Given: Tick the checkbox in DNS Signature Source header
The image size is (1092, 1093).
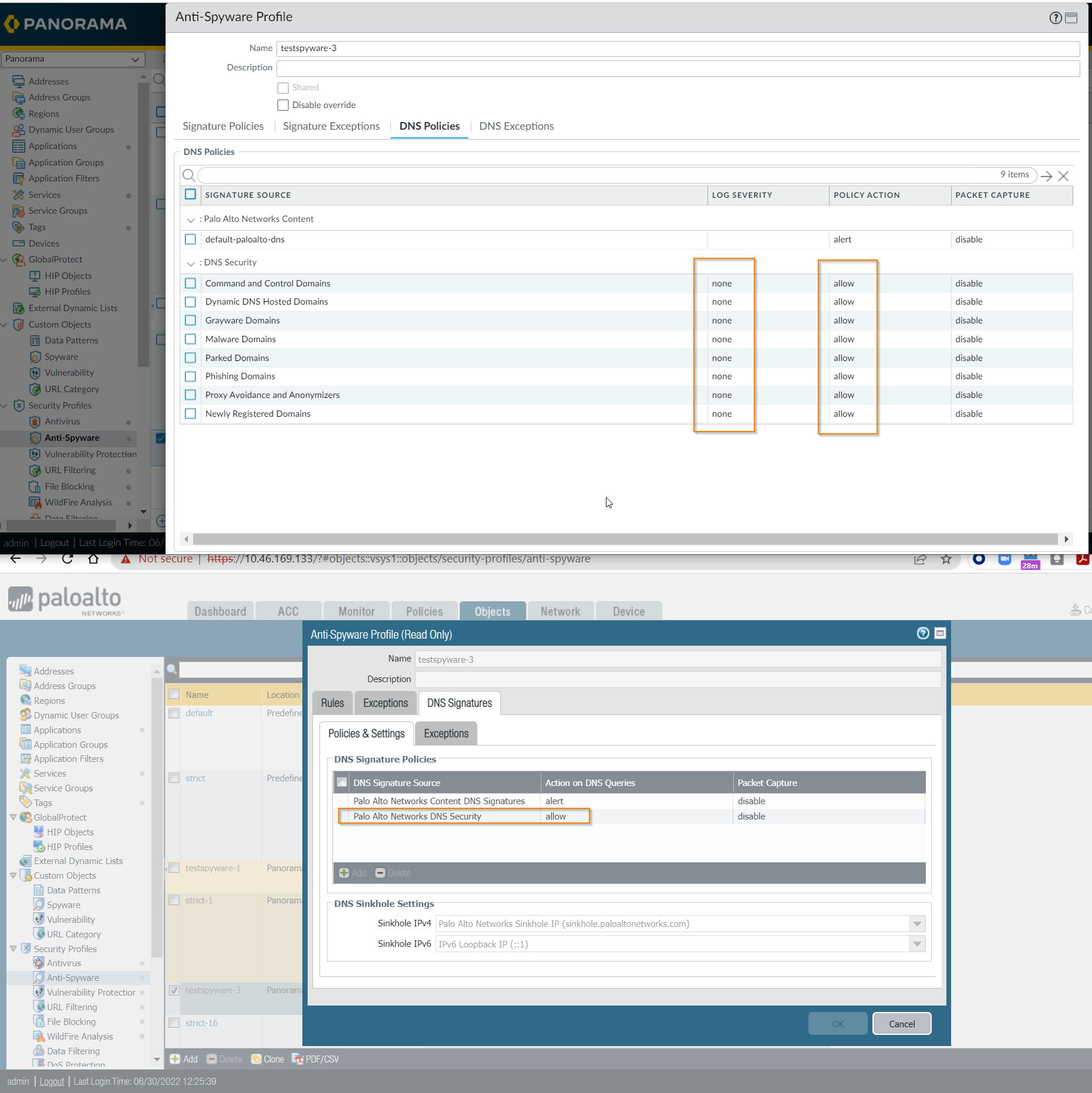Looking at the screenshot, I should coord(342,782).
